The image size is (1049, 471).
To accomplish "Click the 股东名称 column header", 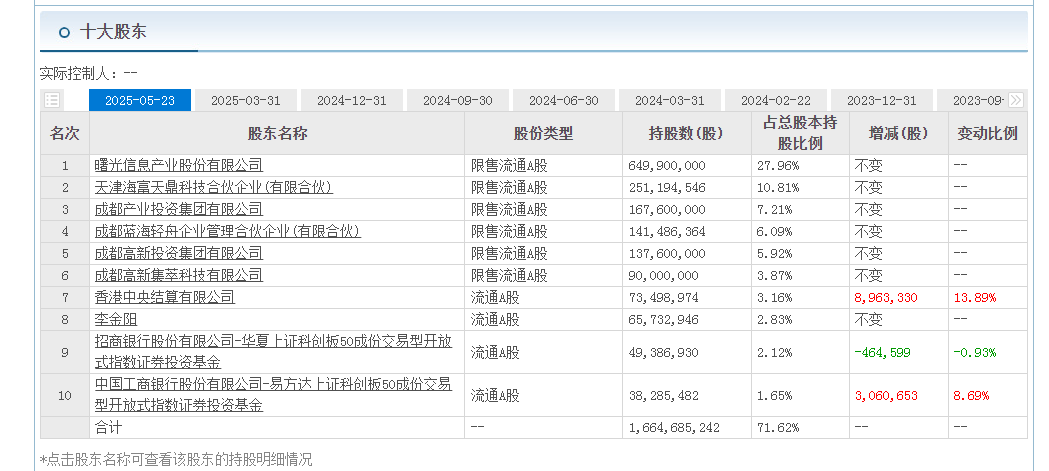I will click(277, 133).
